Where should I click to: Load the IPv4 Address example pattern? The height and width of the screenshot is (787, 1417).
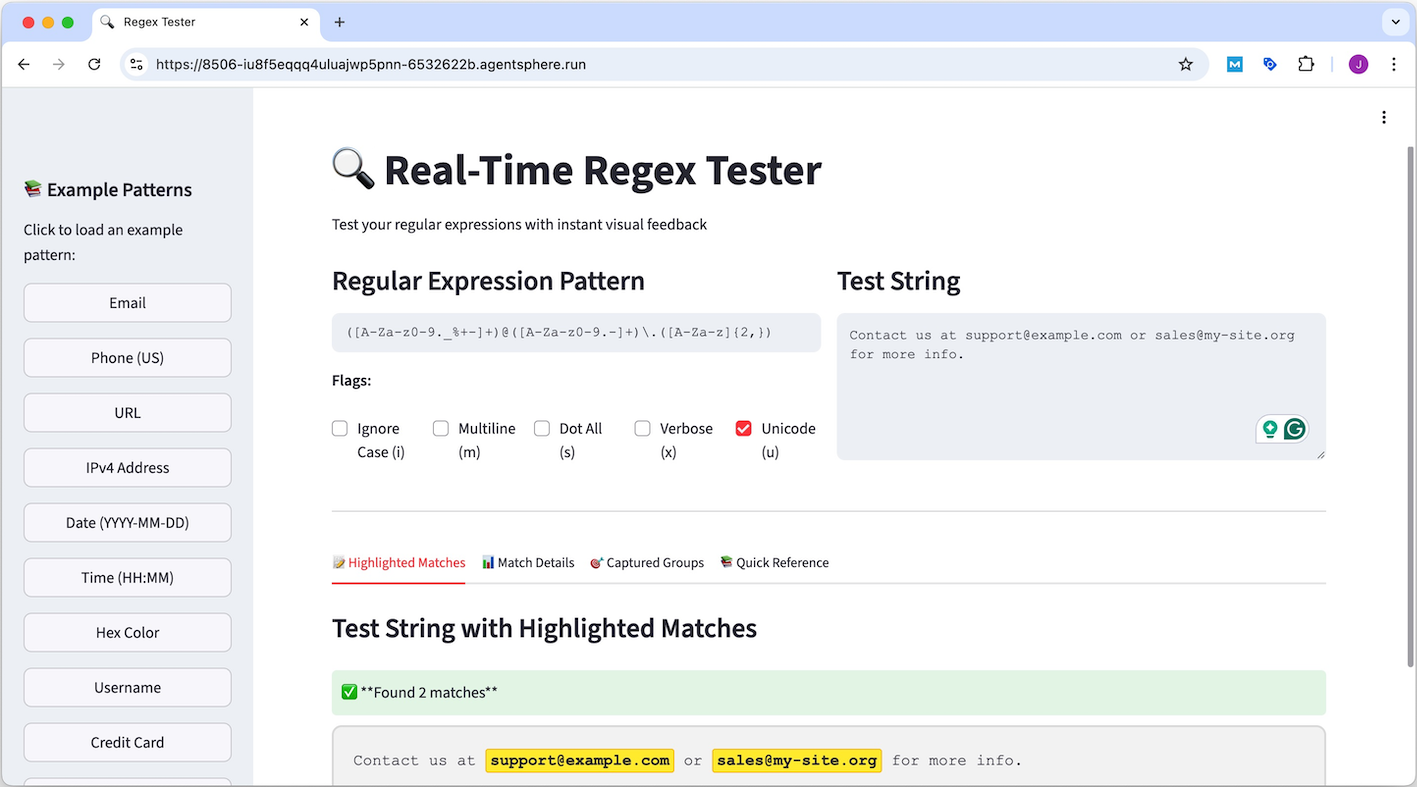click(127, 467)
